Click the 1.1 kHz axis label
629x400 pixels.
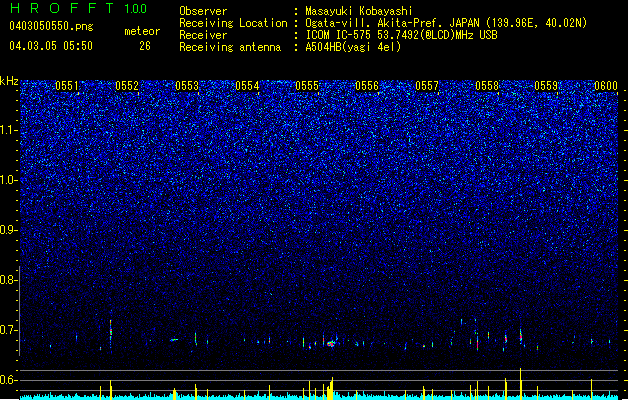(x=9, y=130)
